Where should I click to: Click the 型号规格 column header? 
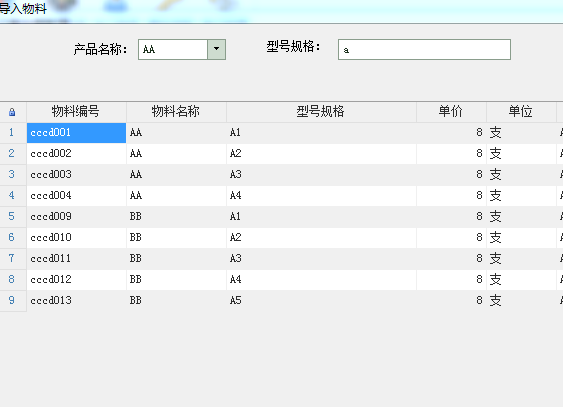click(321, 112)
